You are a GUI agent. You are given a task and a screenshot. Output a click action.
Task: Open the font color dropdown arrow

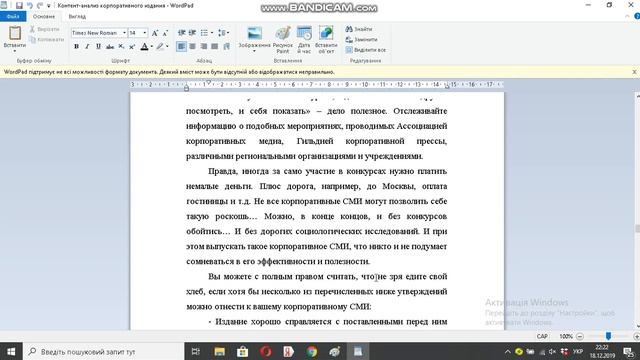pyautogui.click(x=152, y=47)
